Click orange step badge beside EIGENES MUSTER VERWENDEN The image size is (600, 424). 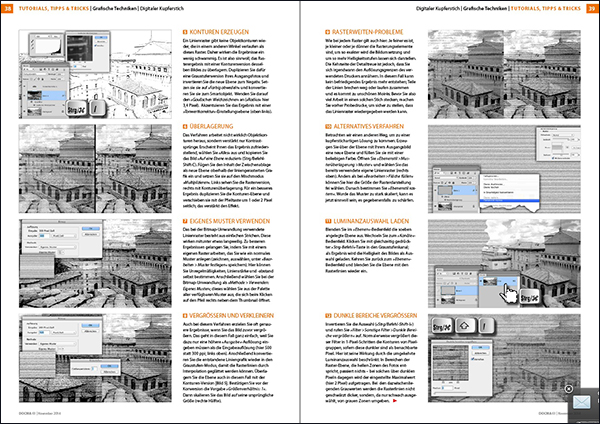coord(185,221)
